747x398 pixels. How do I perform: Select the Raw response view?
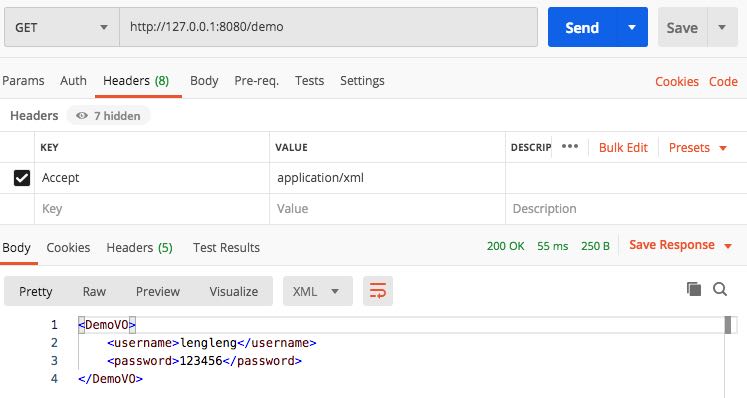(94, 291)
